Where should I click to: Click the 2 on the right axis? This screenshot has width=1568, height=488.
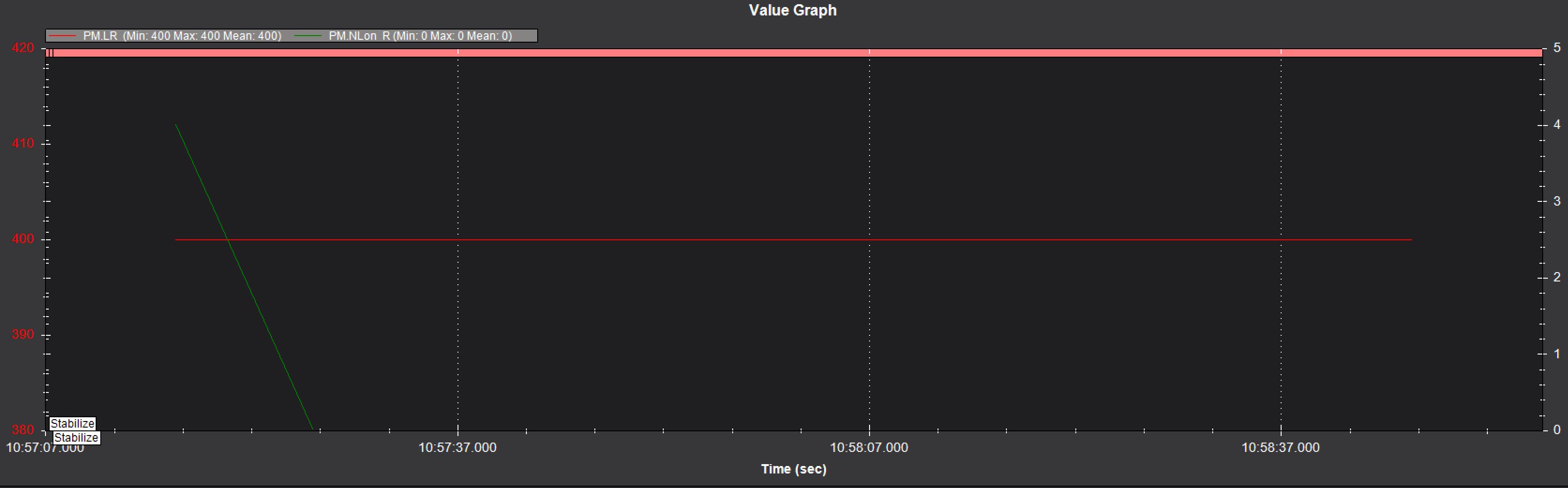[x=1557, y=277]
